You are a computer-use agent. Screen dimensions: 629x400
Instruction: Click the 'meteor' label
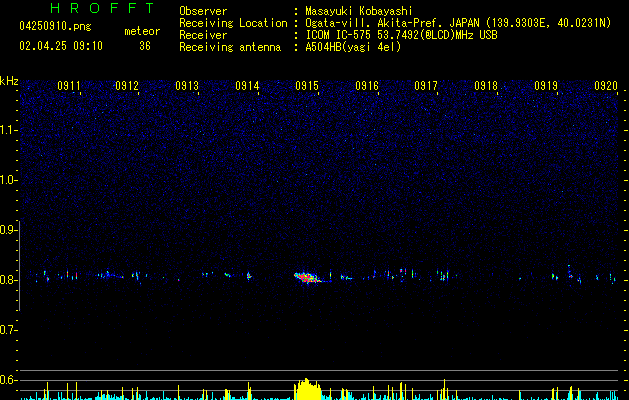point(142,31)
